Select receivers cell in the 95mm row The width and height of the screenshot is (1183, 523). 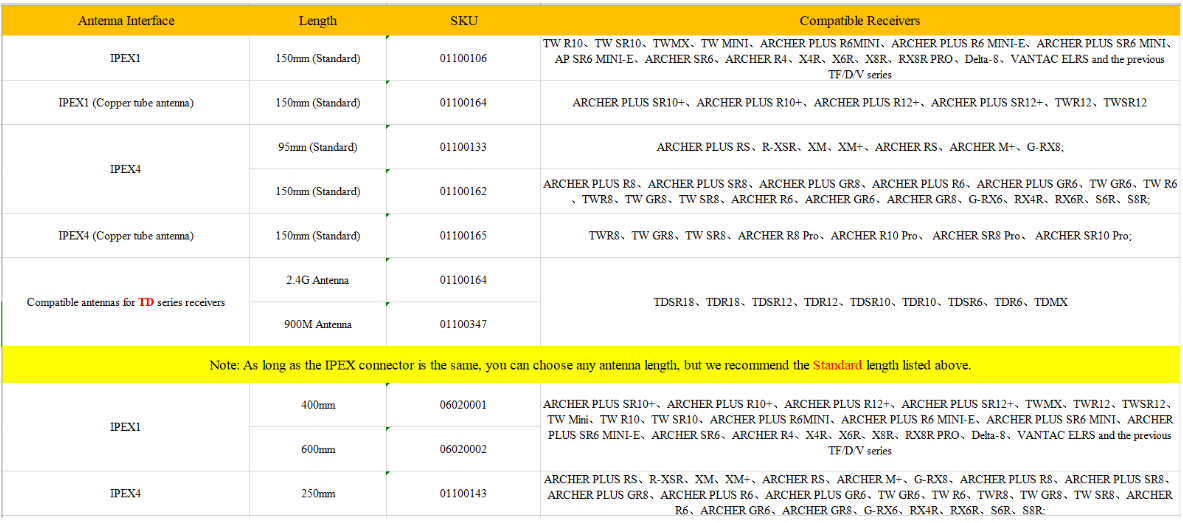click(x=862, y=146)
